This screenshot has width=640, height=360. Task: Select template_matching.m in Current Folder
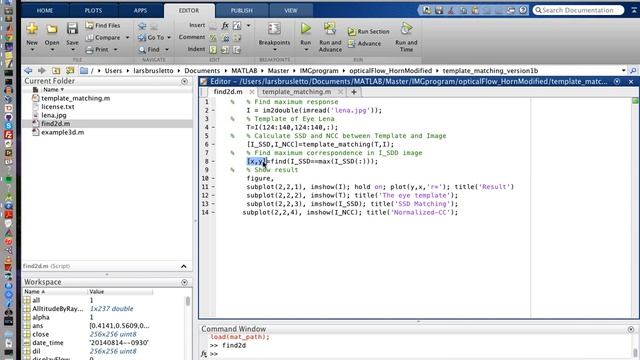pyautogui.click(x=76, y=98)
